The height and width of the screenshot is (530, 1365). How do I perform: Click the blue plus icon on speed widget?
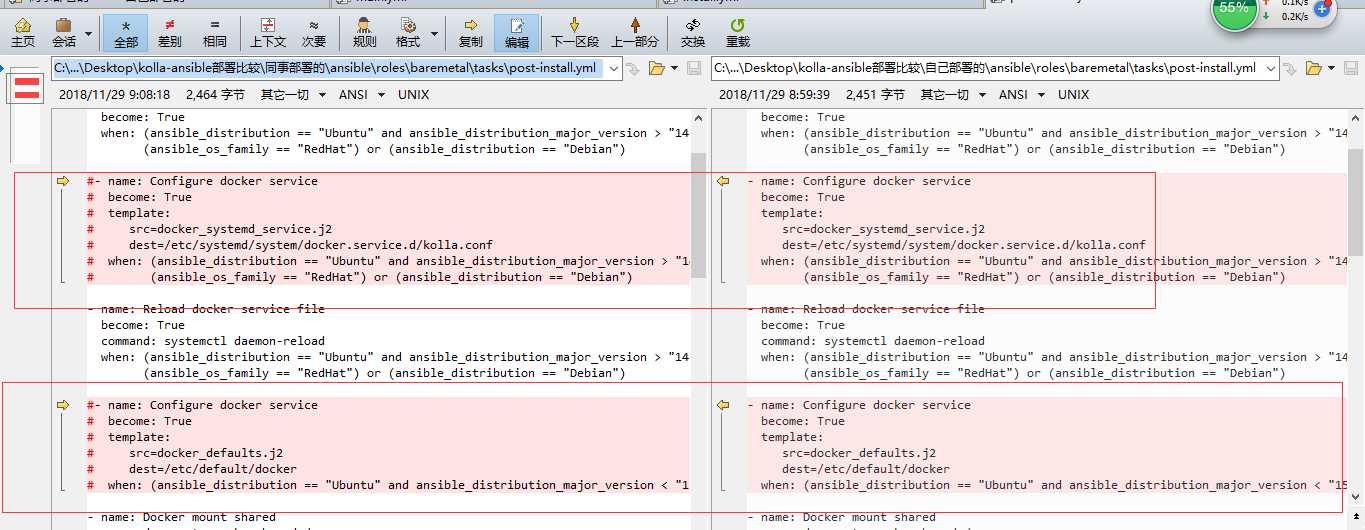1321,8
